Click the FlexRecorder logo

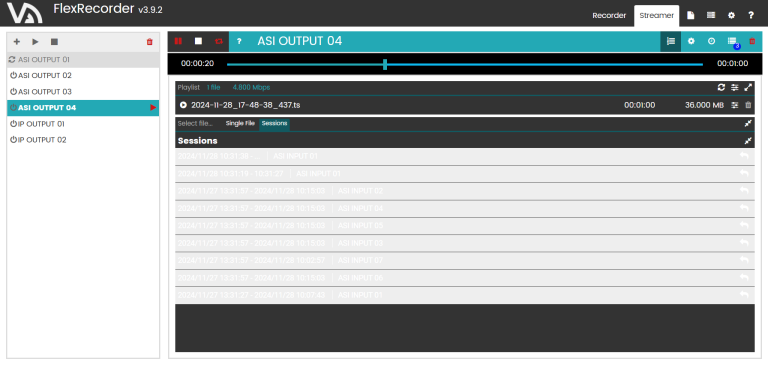click(x=24, y=13)
